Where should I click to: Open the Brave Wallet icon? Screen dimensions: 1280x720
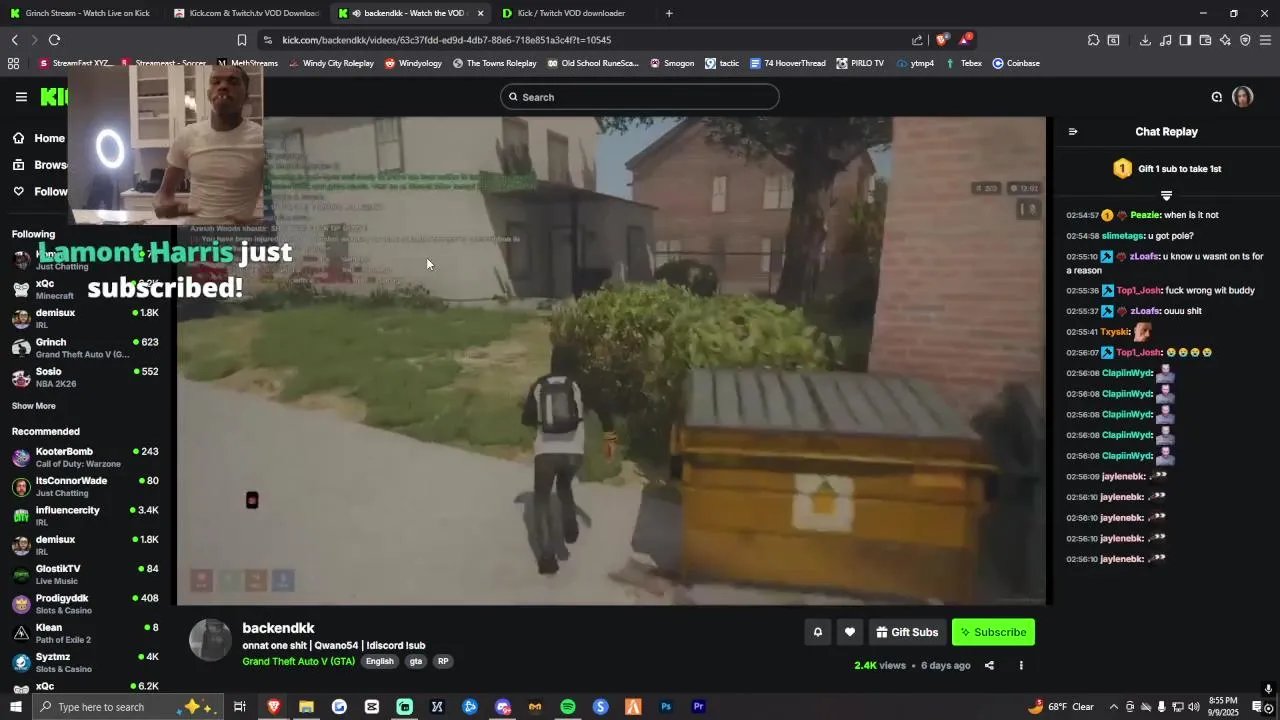(x=1205, y=40)
